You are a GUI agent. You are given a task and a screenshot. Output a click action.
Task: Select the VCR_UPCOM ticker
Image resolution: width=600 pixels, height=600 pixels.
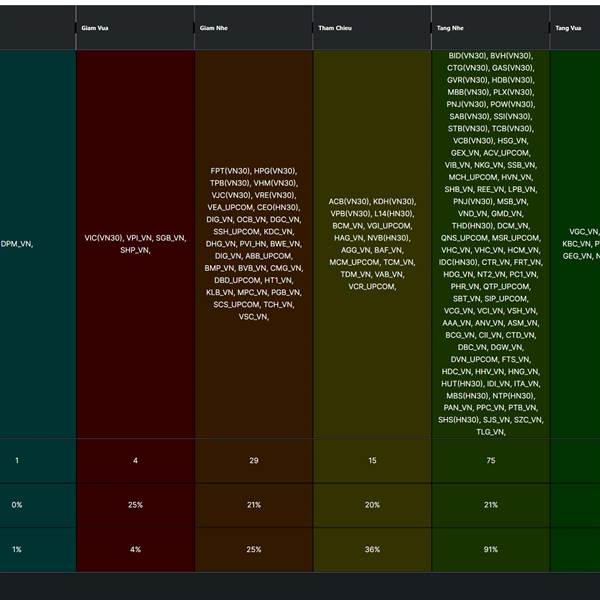pyautogui.click(x=372, y=287)
